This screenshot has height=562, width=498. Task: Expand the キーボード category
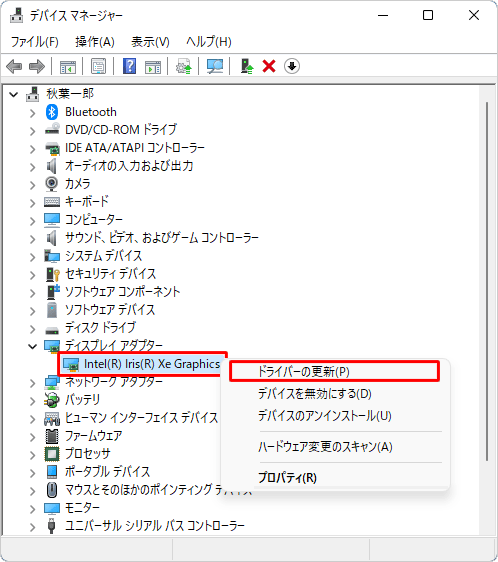point(33,203)
